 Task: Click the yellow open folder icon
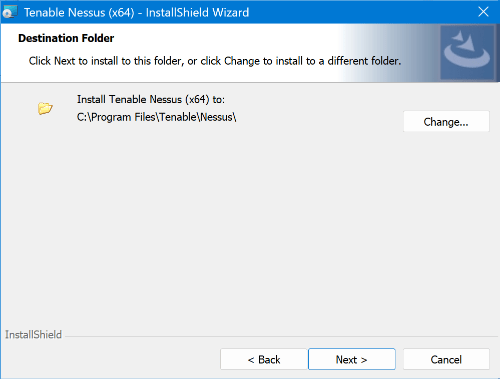coord(45,108)
